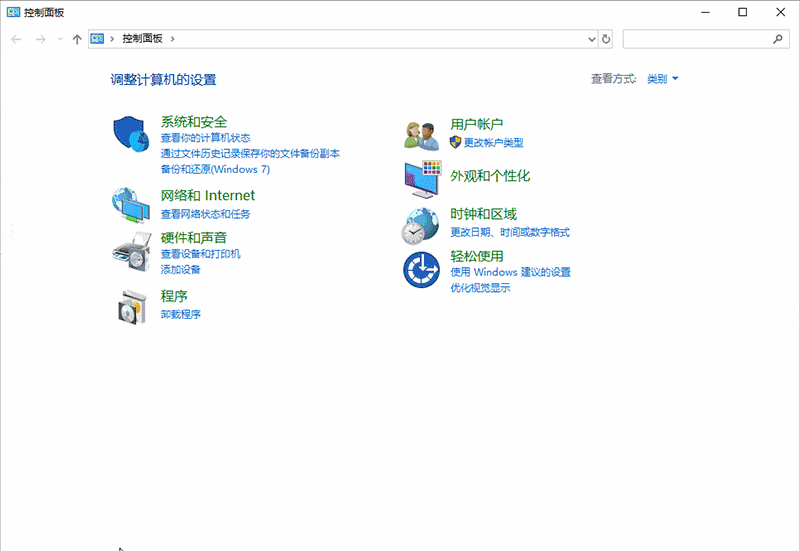
Task: Open 备份和还原(Windows 7) link
Action: 215,169
